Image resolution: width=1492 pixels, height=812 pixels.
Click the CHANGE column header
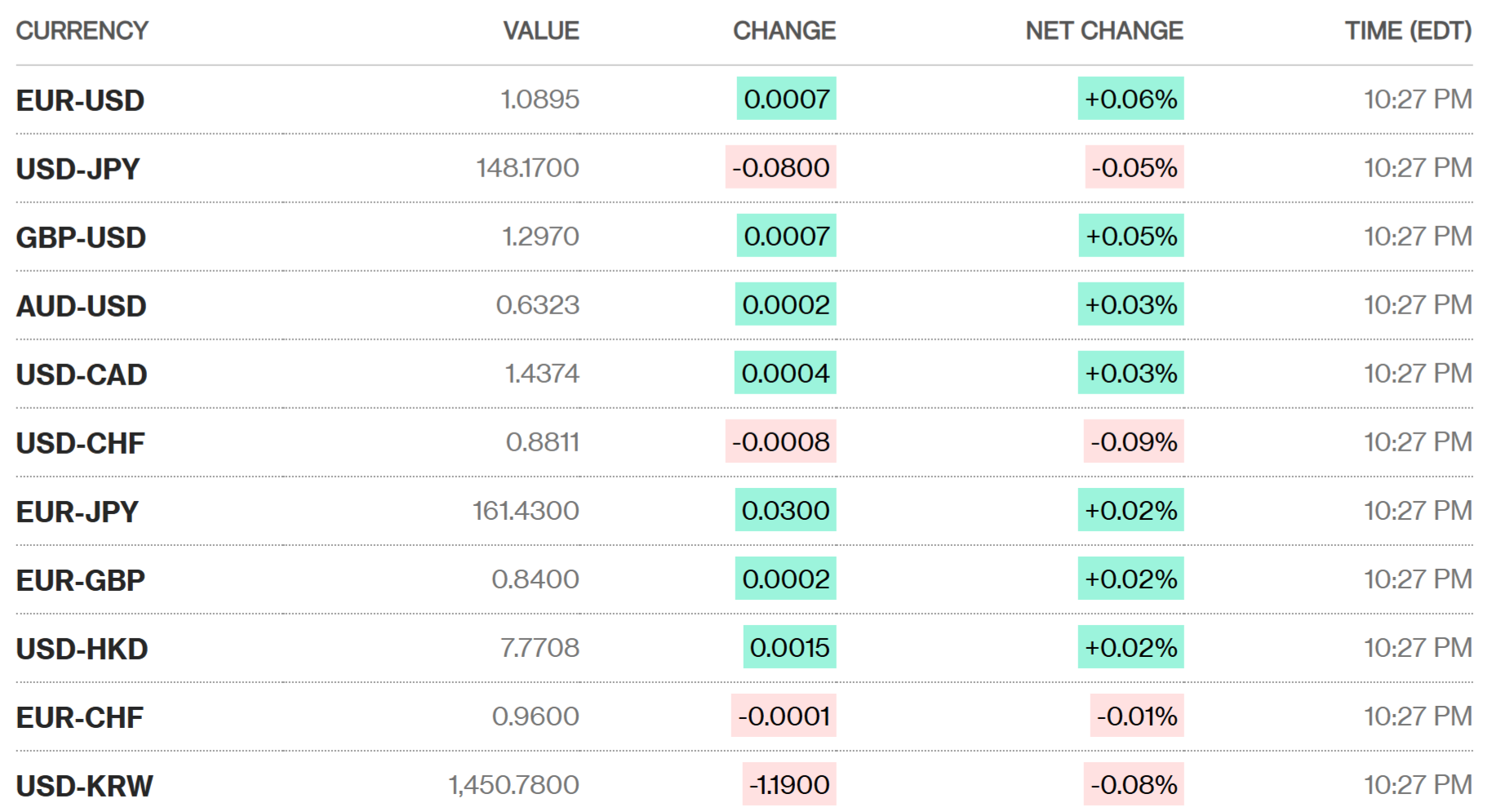(784, 31)
